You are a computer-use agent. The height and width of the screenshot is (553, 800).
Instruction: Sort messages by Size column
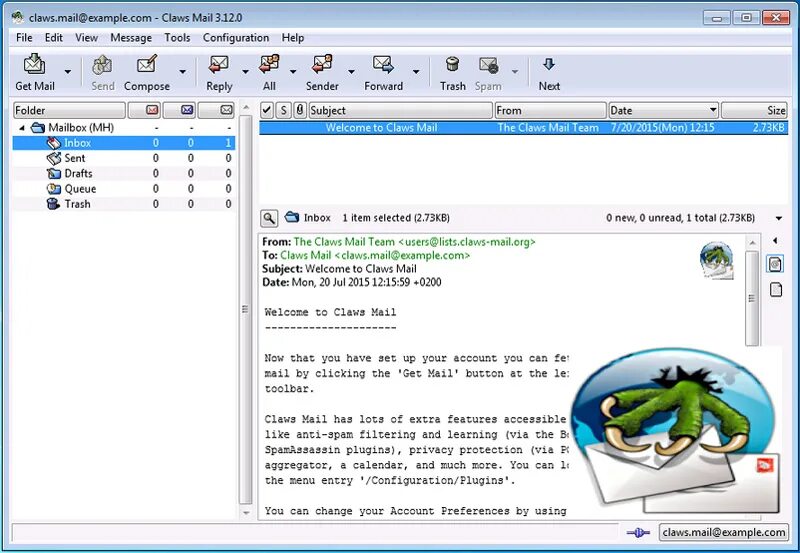click(754, 110)
